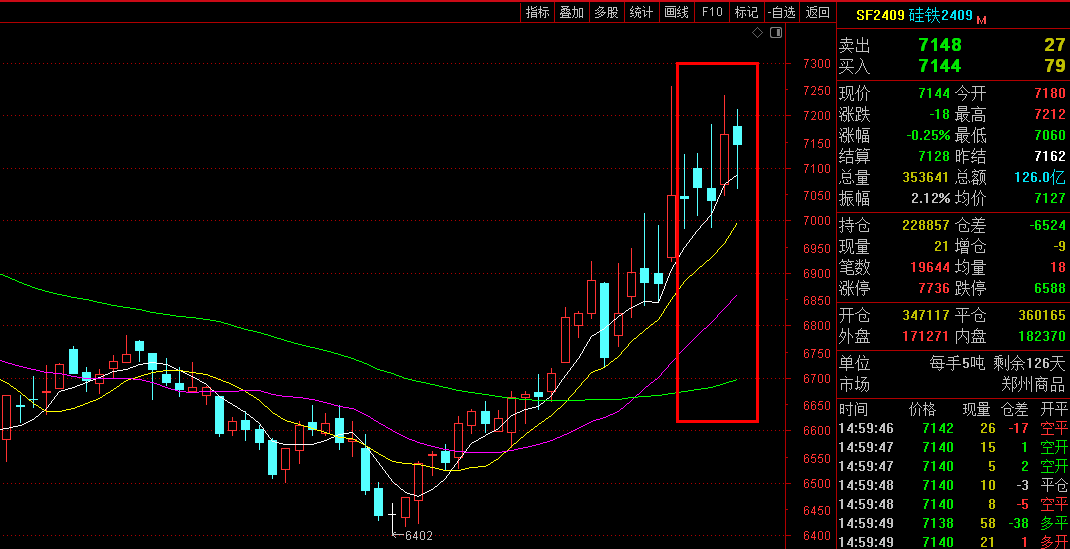Click the 标记 mark button
Viewport: 1070px width, 549px height.
point(746,12)
